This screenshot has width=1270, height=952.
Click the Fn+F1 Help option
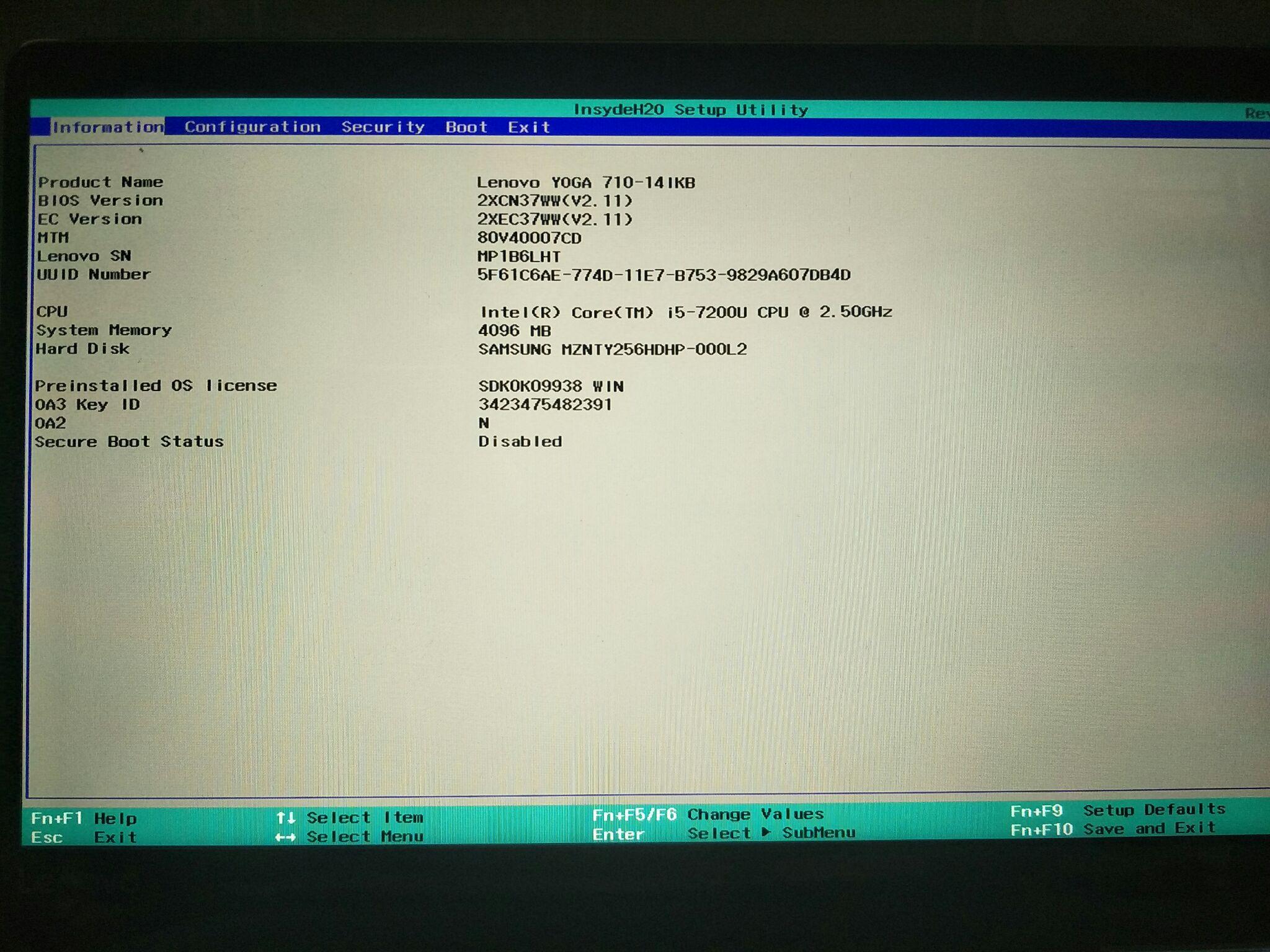click(84, 818)
